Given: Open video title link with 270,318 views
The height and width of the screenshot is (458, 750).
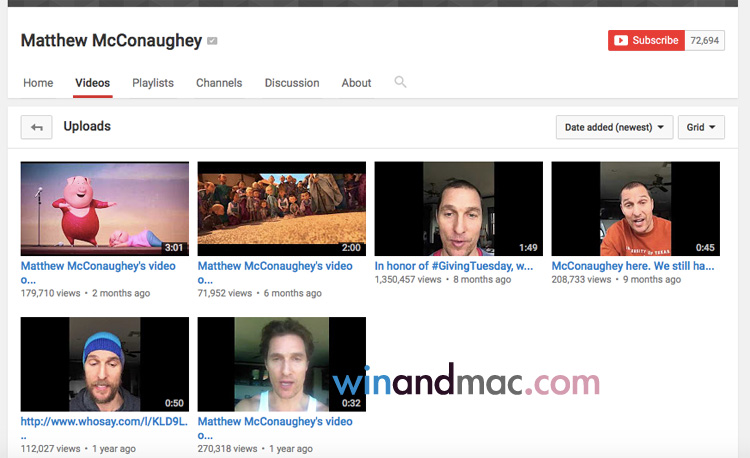Looking at the screenshot, I should click(x=275, y=428).
